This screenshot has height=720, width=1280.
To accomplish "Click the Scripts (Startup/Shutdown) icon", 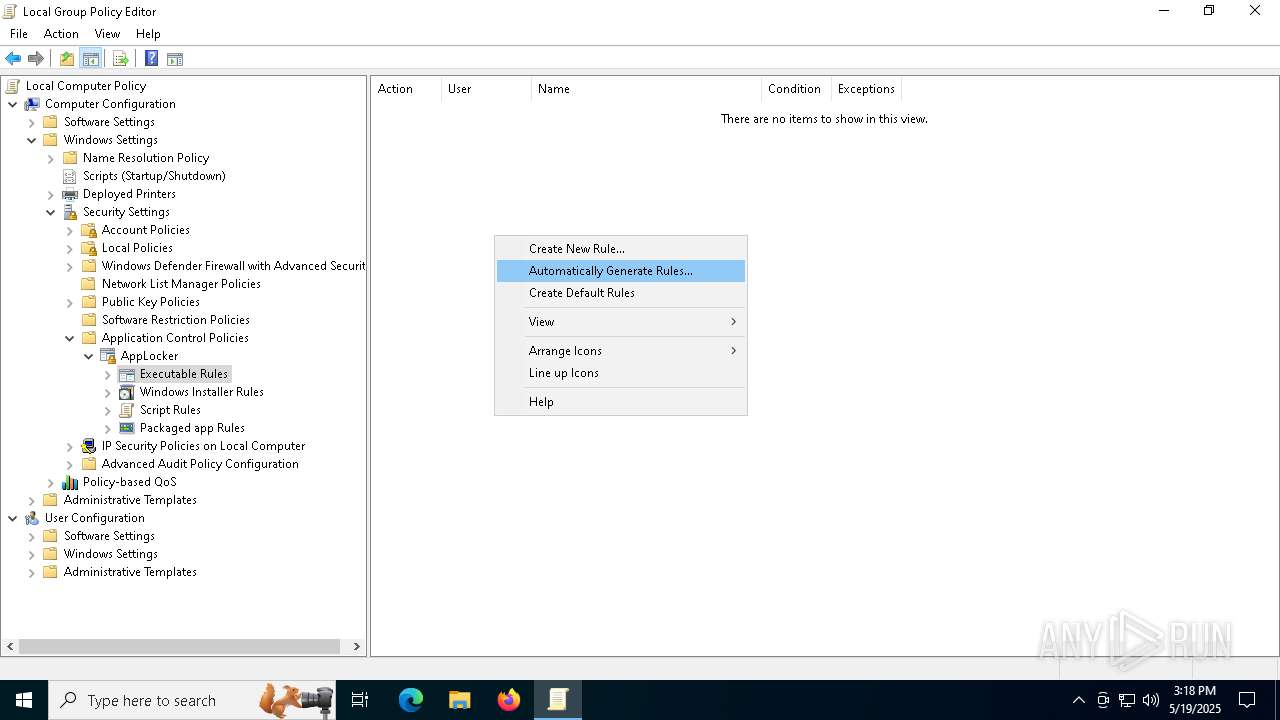I will (x=70, y=176).
